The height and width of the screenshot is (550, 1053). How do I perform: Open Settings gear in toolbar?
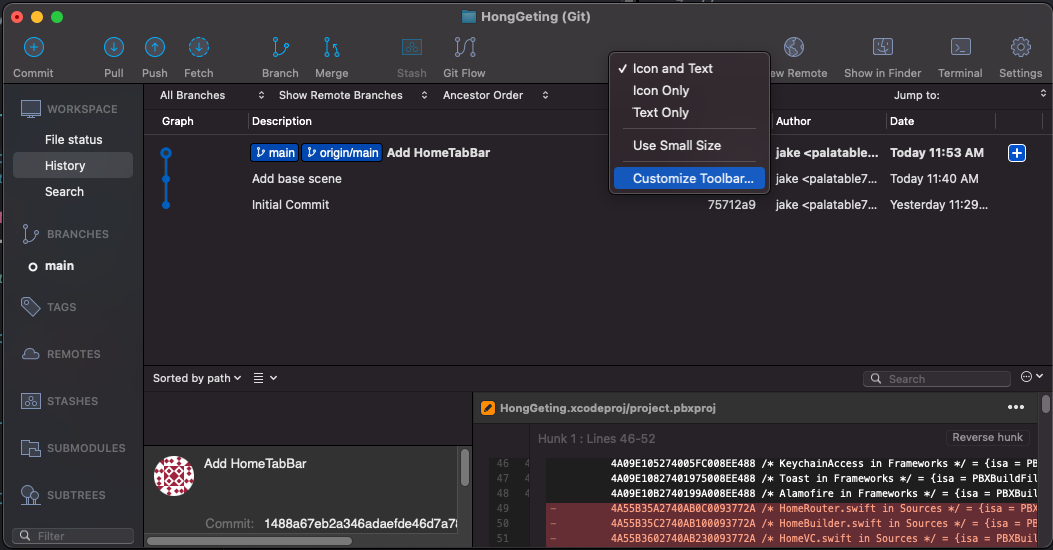[x=1020, y=48]
